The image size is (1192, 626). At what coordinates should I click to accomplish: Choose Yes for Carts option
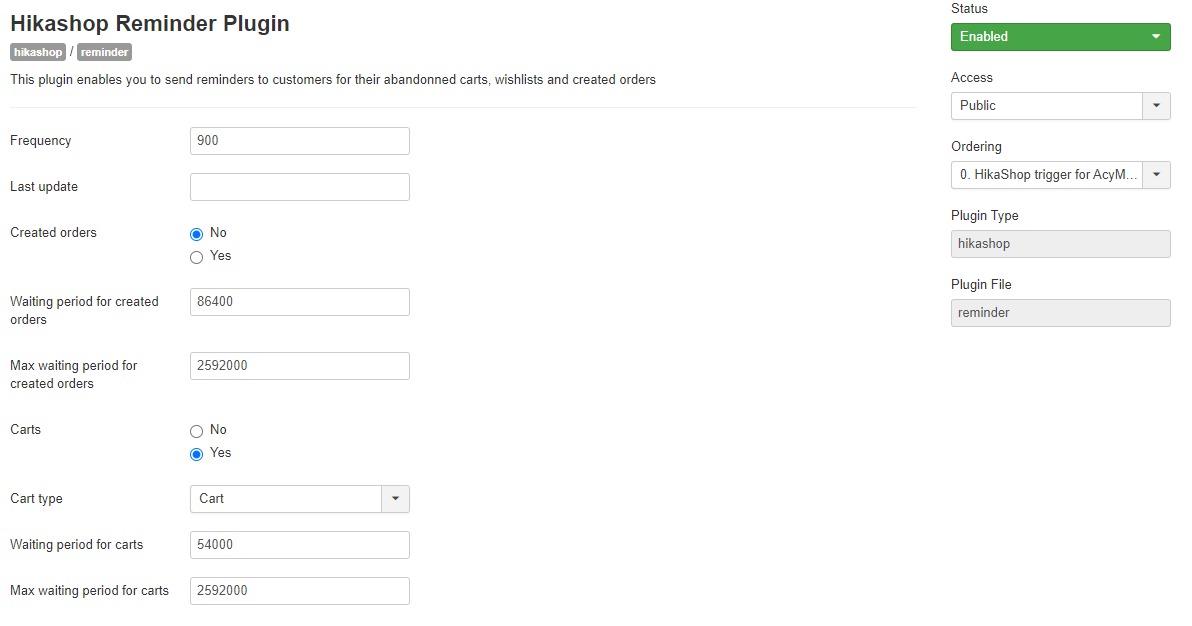click(196, 454)
